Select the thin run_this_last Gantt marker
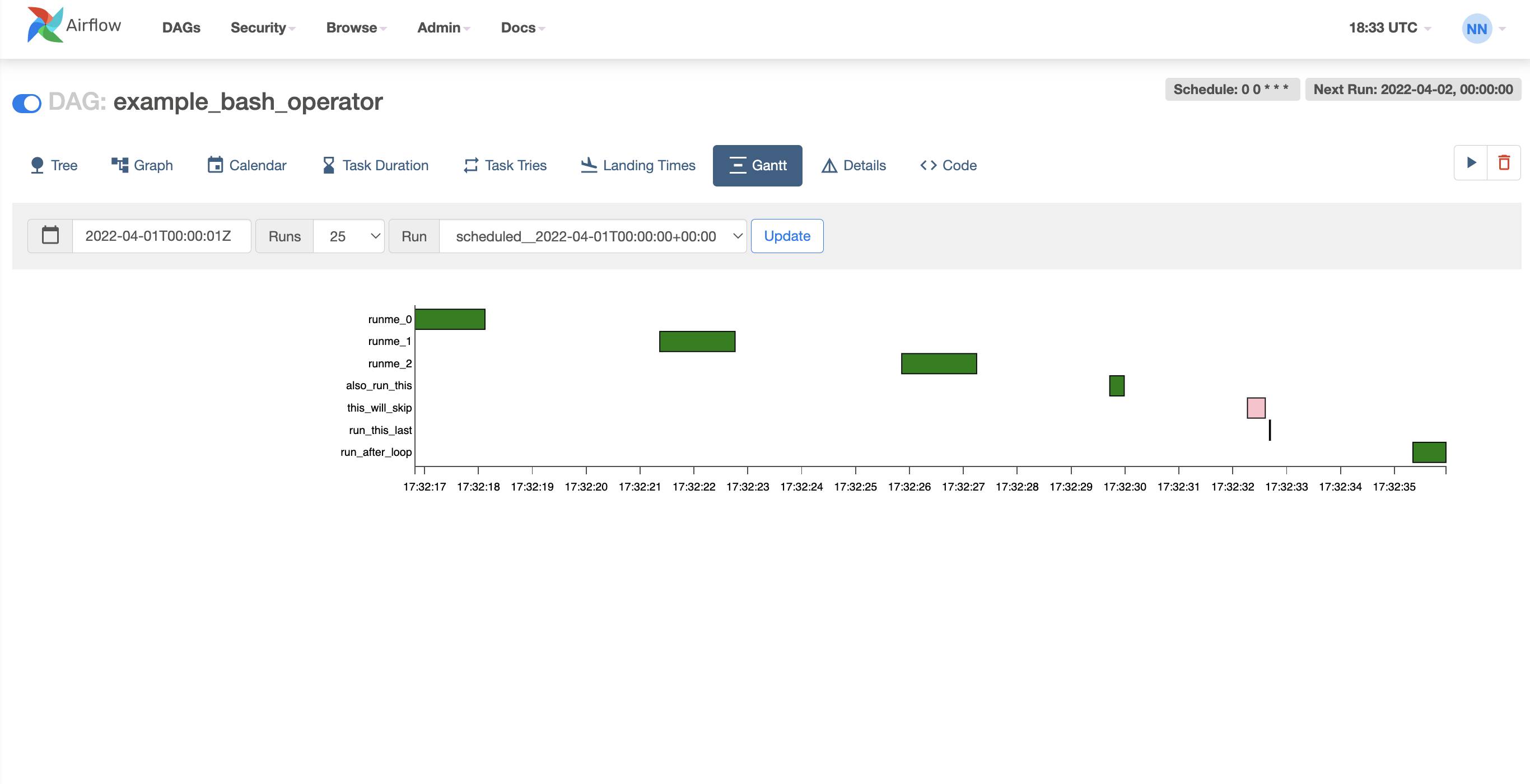The height and width of the screenshot is (784, 1530). coord(1270,430)
